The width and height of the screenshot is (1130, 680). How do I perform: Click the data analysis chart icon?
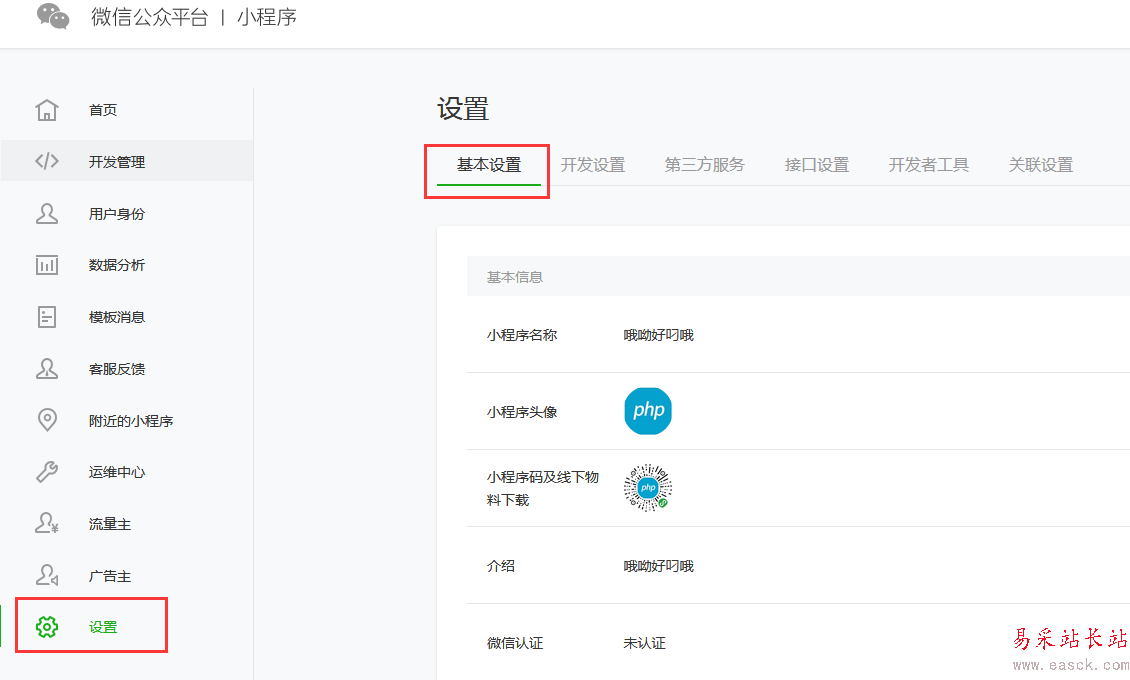pos(47,265)
